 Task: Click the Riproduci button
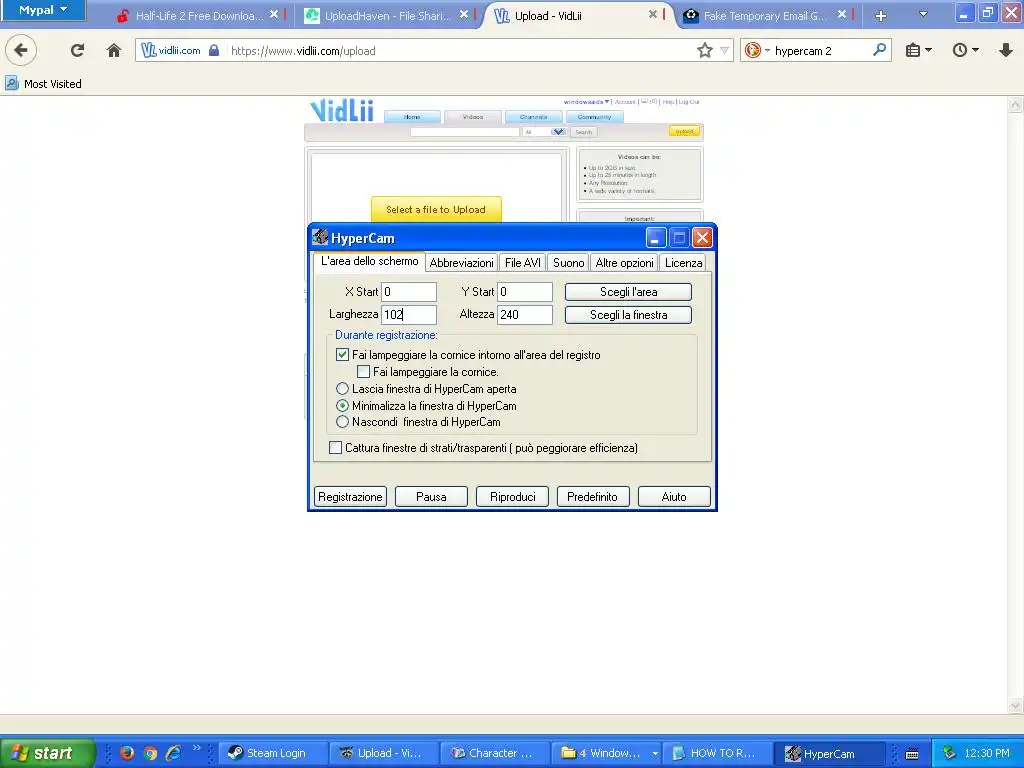click(512, 497)
